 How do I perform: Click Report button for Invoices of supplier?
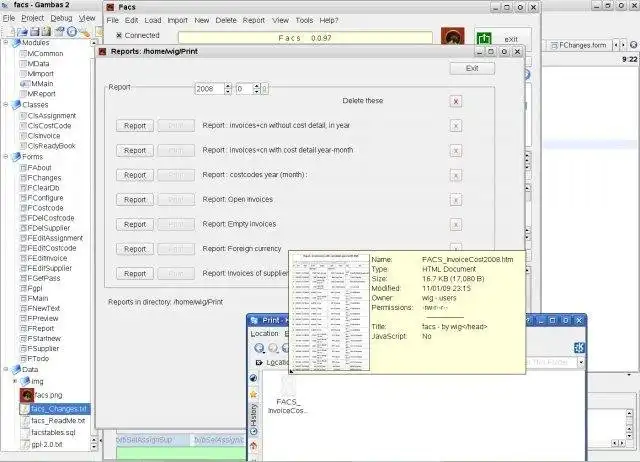[135, 273]
